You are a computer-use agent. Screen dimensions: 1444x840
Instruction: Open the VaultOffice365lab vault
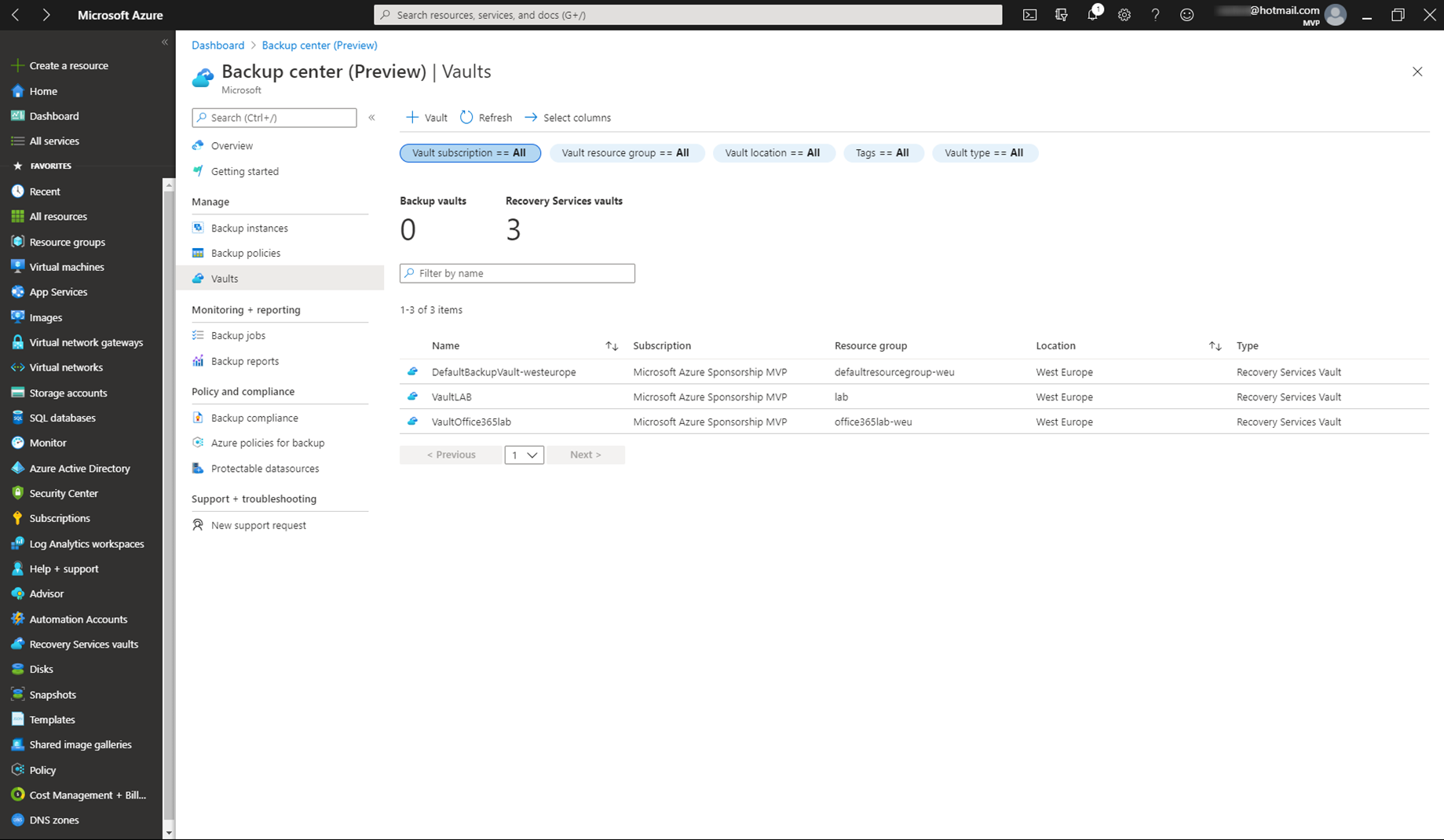pos(471,422)
